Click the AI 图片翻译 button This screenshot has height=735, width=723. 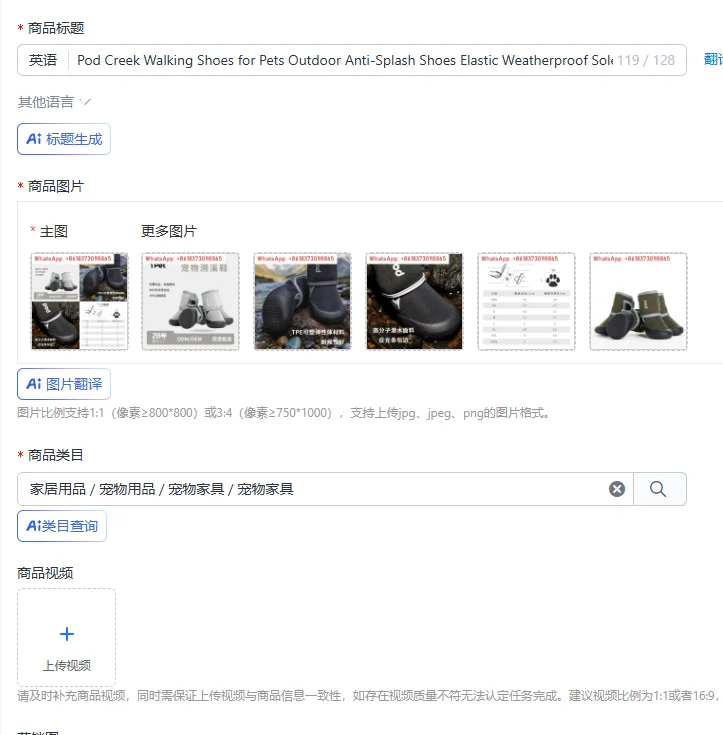(64, 384)
